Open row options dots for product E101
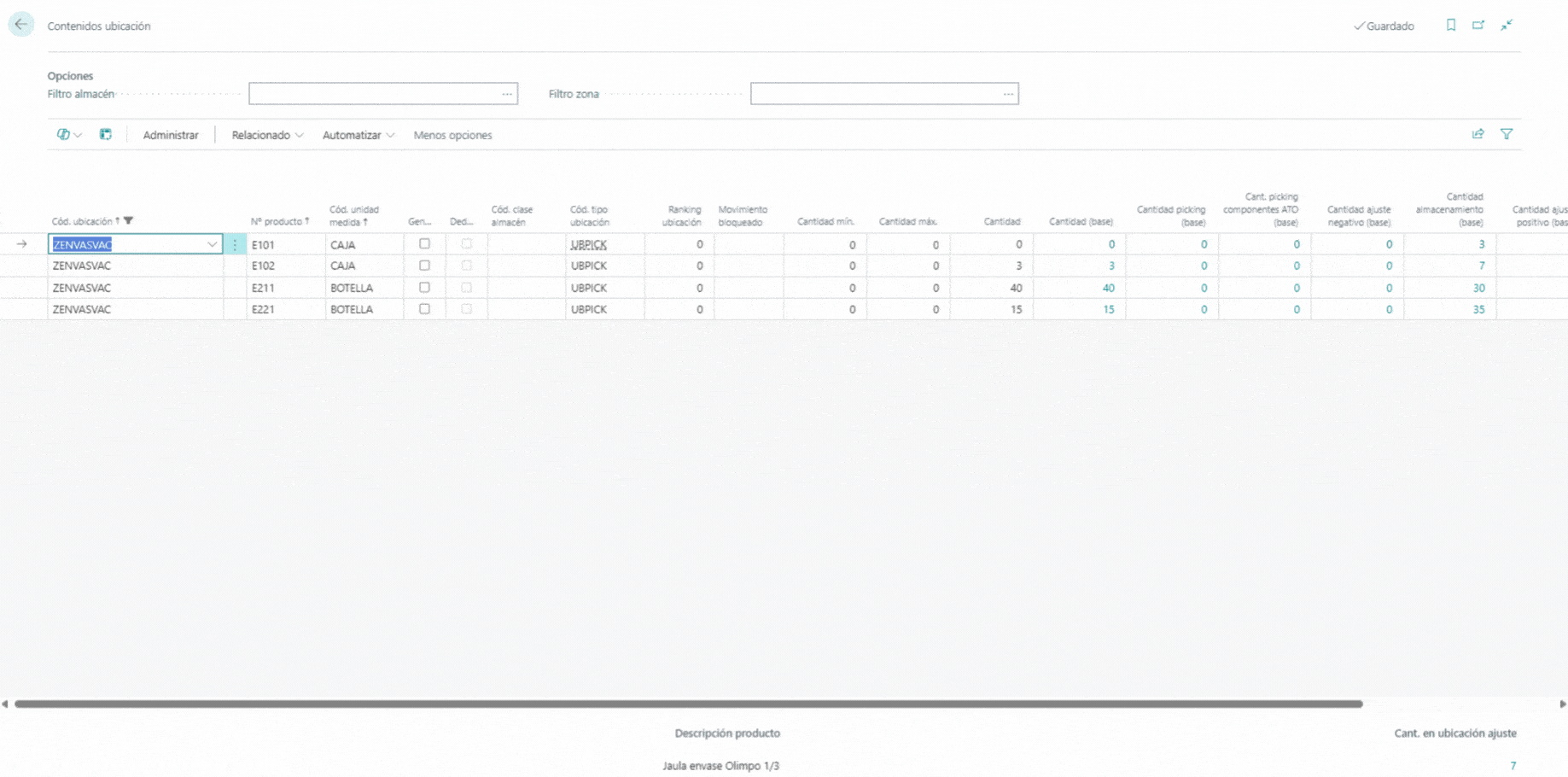This screenshot has width=1568, height=777. coord(235,244)
